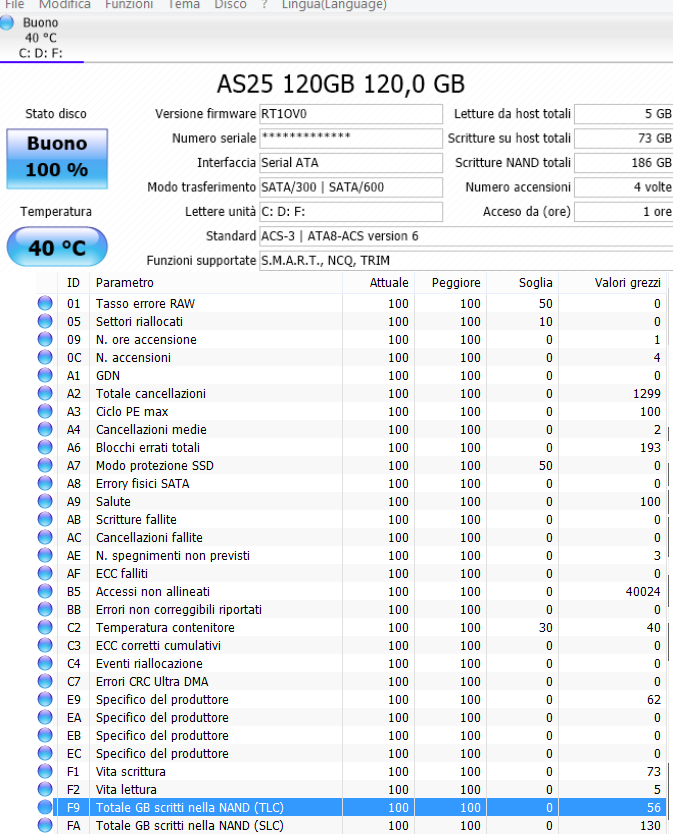Click status icon of Modo protezione SSD row

point(45,465)
